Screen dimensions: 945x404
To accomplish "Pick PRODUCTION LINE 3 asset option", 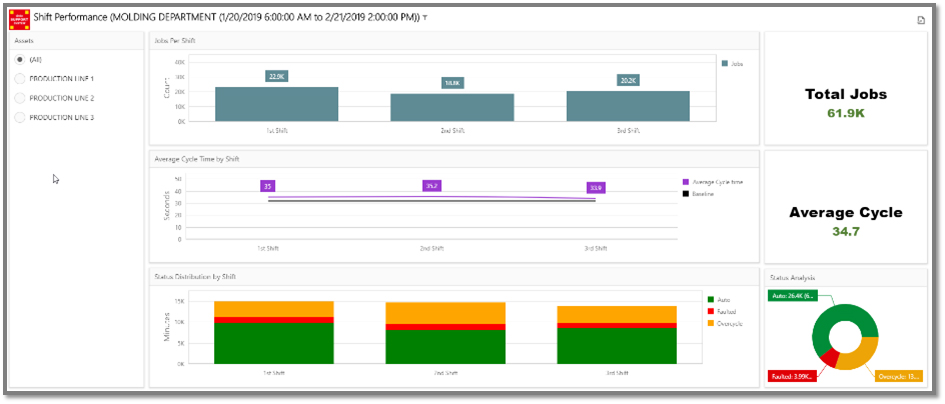I will (x=20, y=117).
